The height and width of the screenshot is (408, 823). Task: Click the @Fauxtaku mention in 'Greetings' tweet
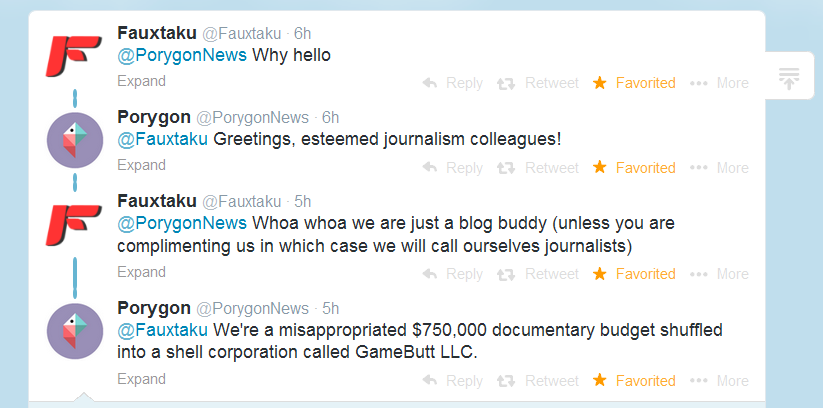tap(162, 140)
